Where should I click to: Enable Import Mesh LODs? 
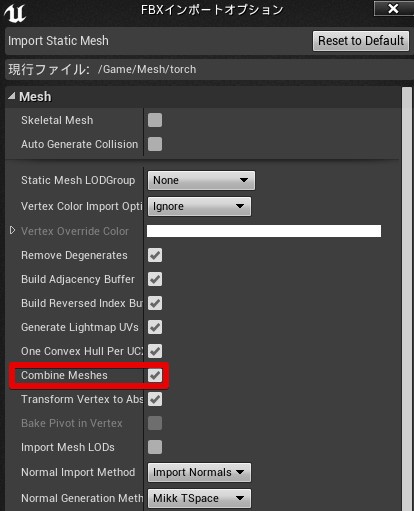coord(155,447)
